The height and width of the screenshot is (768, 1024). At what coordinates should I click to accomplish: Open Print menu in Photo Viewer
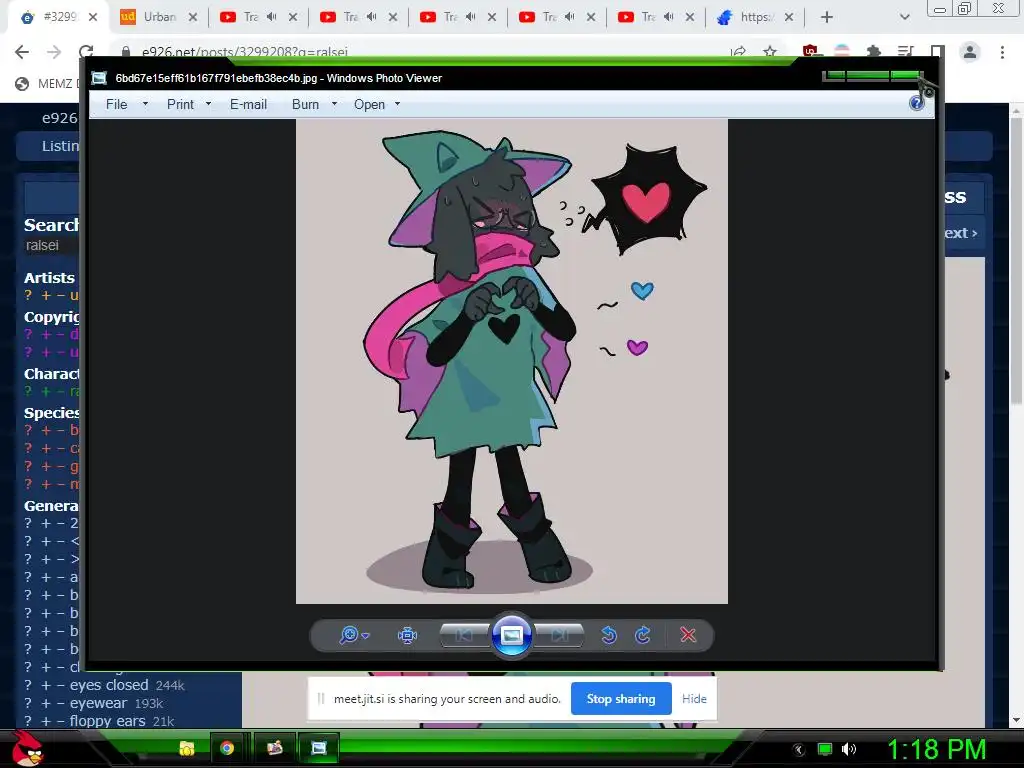point(180,104)
